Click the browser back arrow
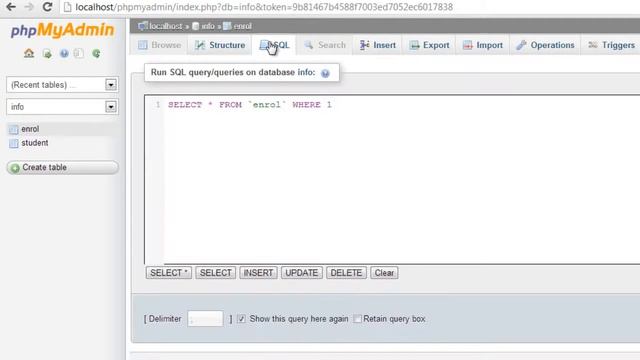 coord(11,7)
